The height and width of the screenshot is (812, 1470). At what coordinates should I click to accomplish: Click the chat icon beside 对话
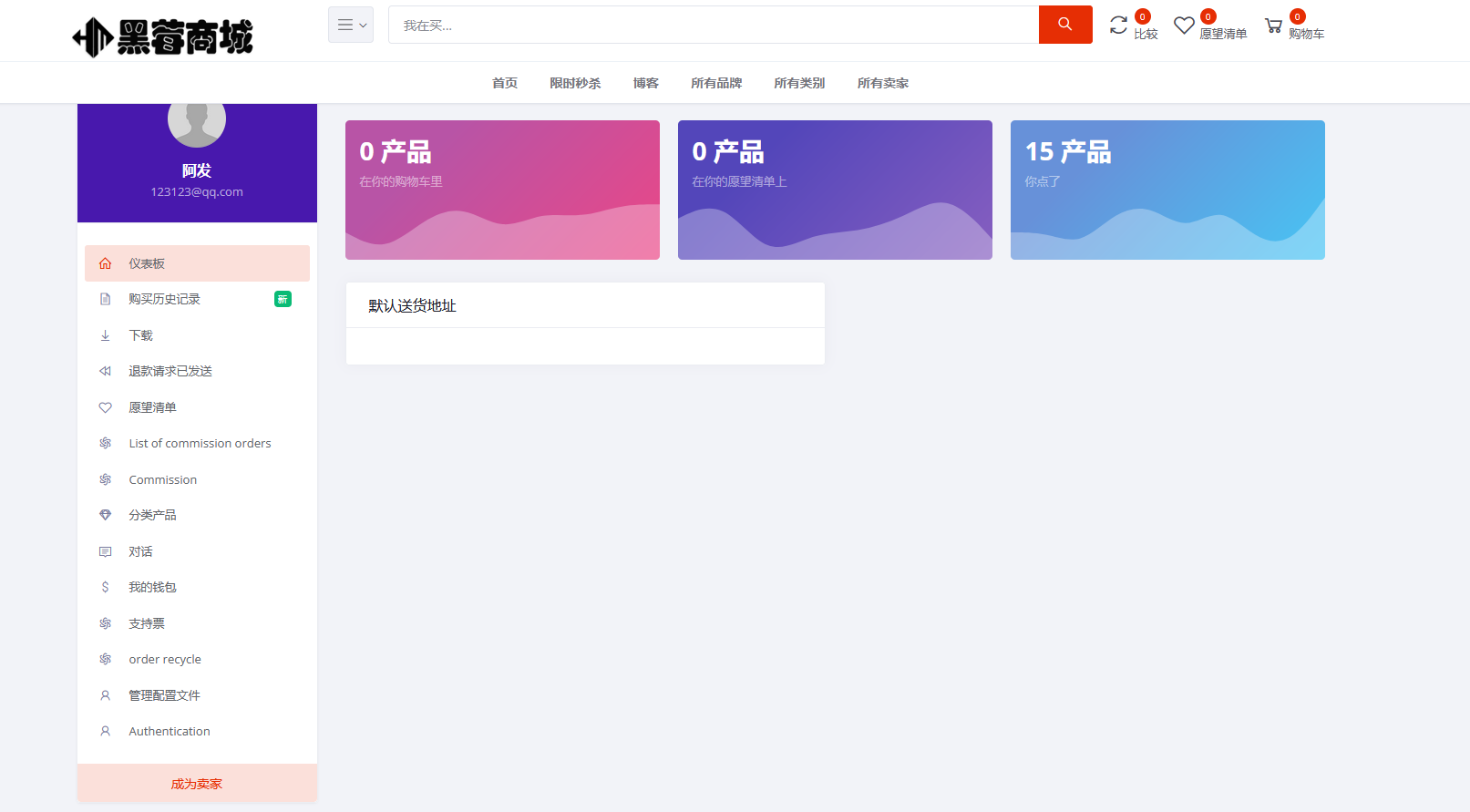coord(106,551)
